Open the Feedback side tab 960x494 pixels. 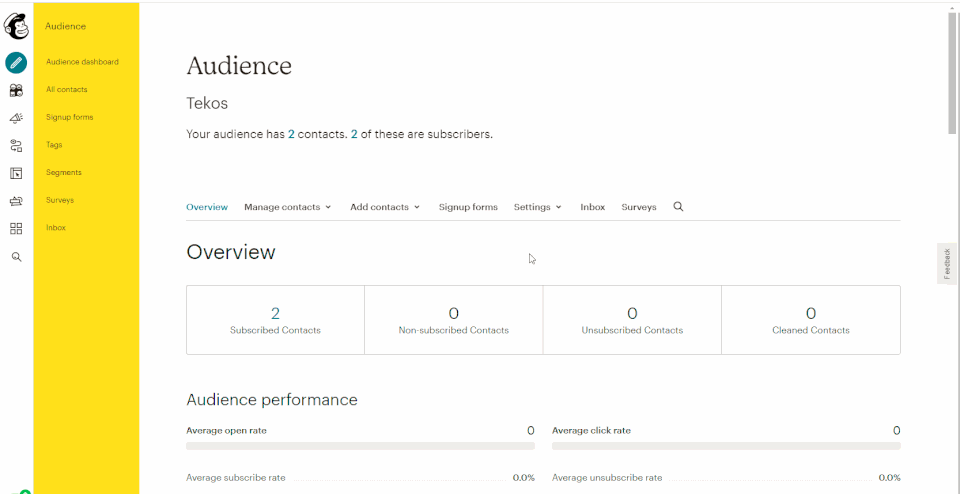click(x=947, y=263)
